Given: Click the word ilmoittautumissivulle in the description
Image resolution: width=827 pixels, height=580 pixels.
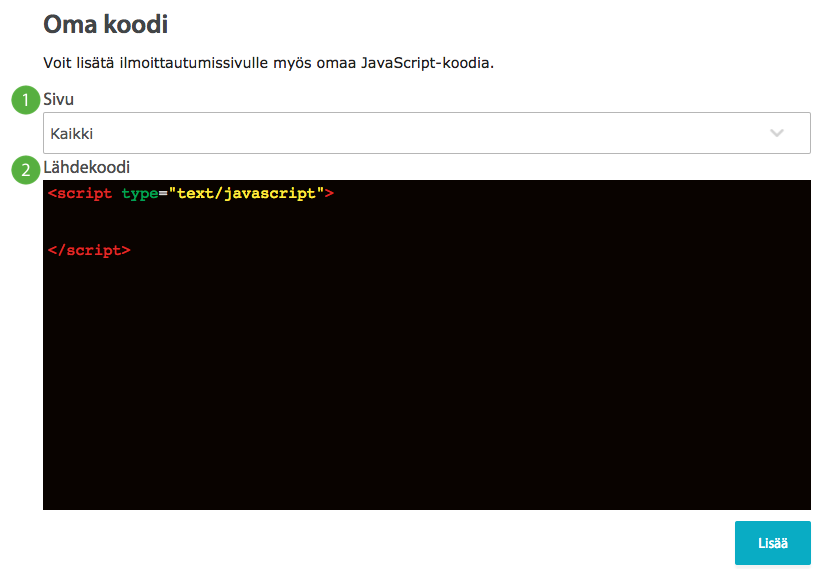Looking at the screenshot, I should (194, 63).
